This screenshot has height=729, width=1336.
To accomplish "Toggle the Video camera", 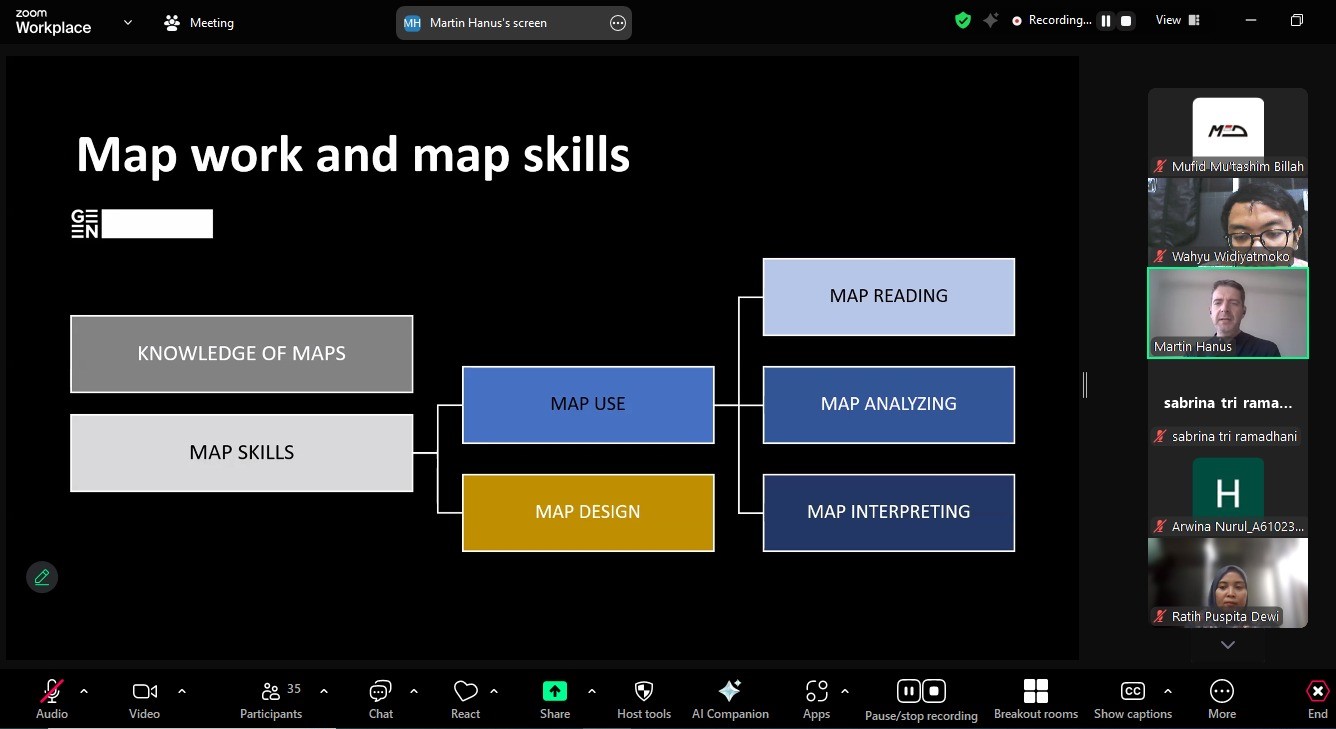I will 144,699.
